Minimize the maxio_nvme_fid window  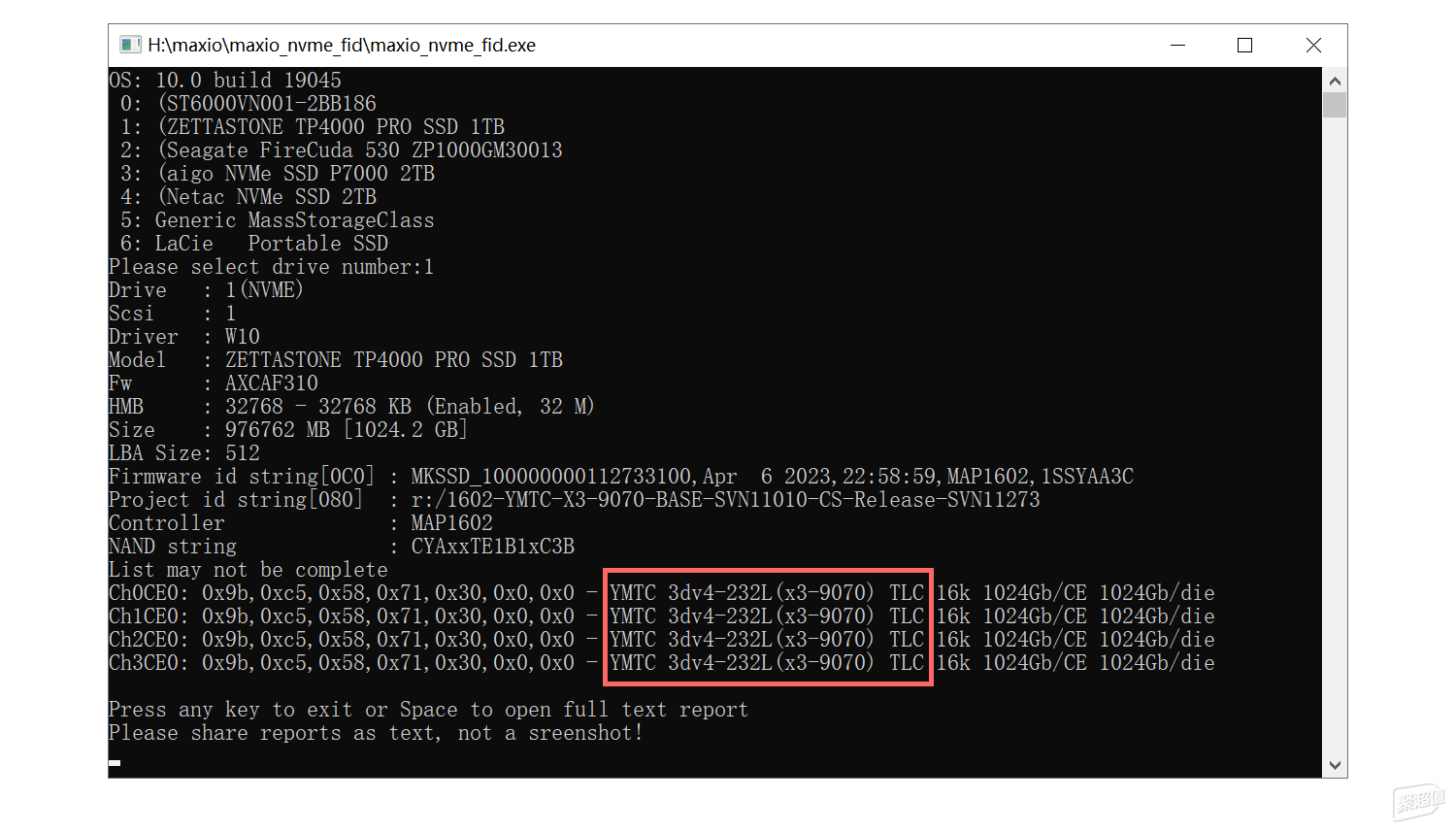1177,45
